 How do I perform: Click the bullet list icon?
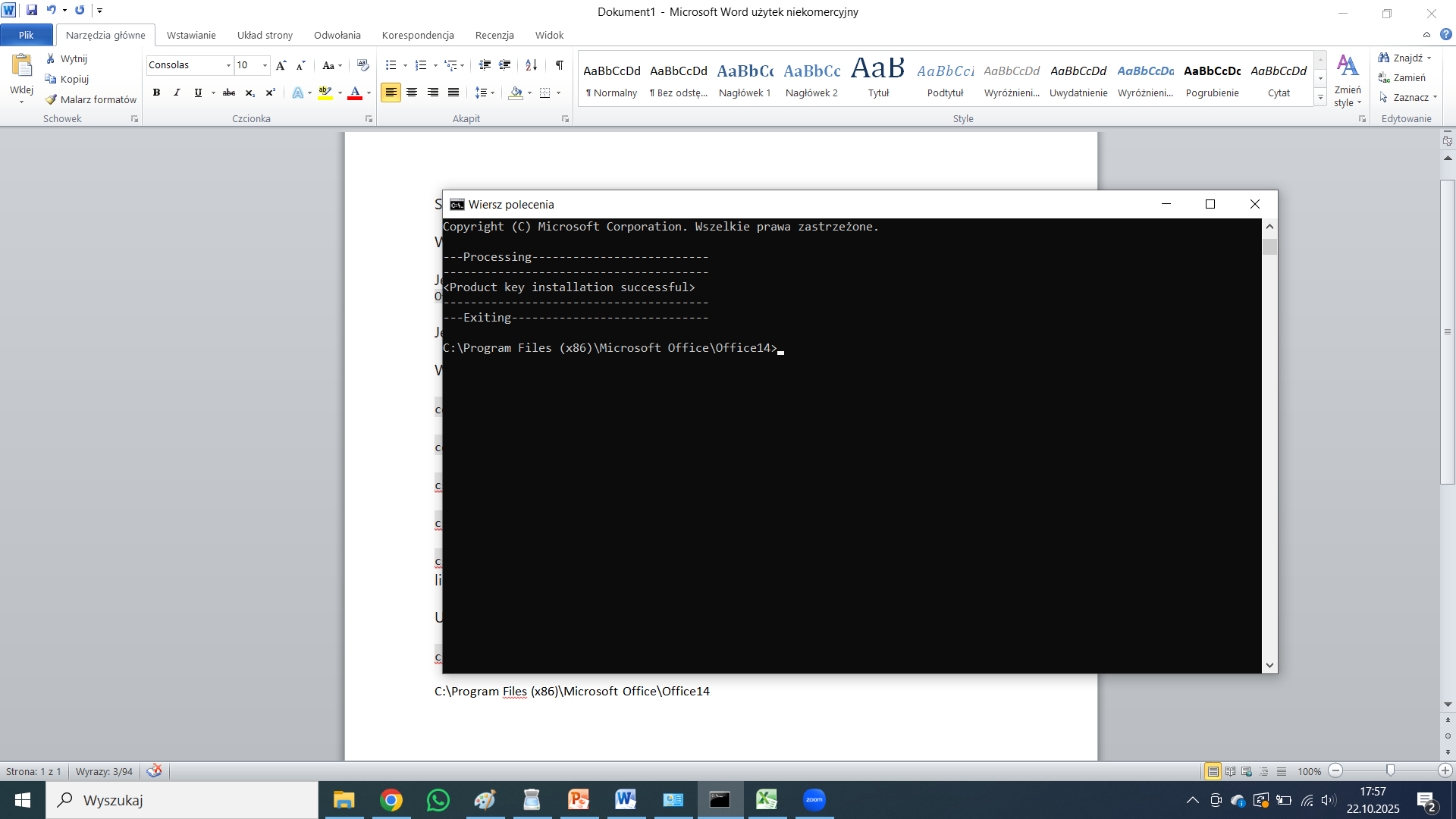391,65
